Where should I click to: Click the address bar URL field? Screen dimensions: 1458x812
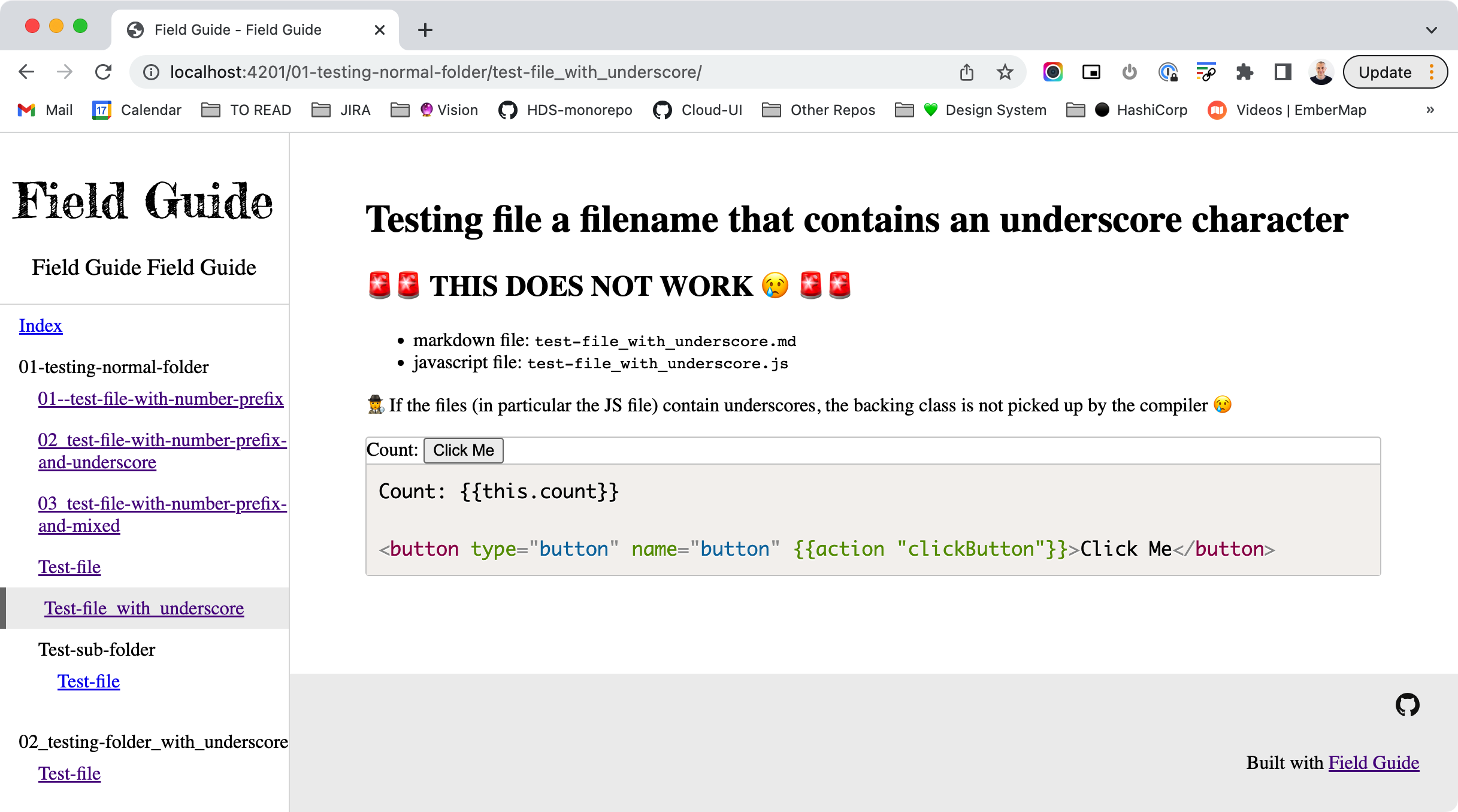(x=435, y=72)
